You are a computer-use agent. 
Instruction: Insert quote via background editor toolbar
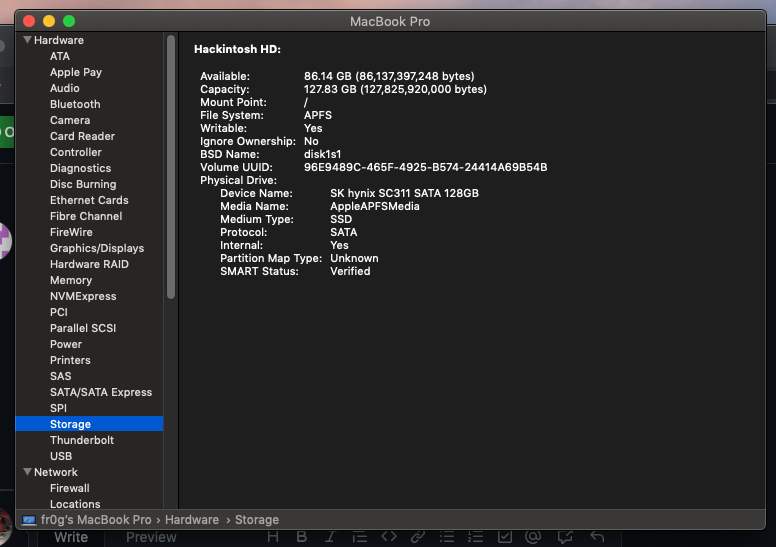click(359, 537)
